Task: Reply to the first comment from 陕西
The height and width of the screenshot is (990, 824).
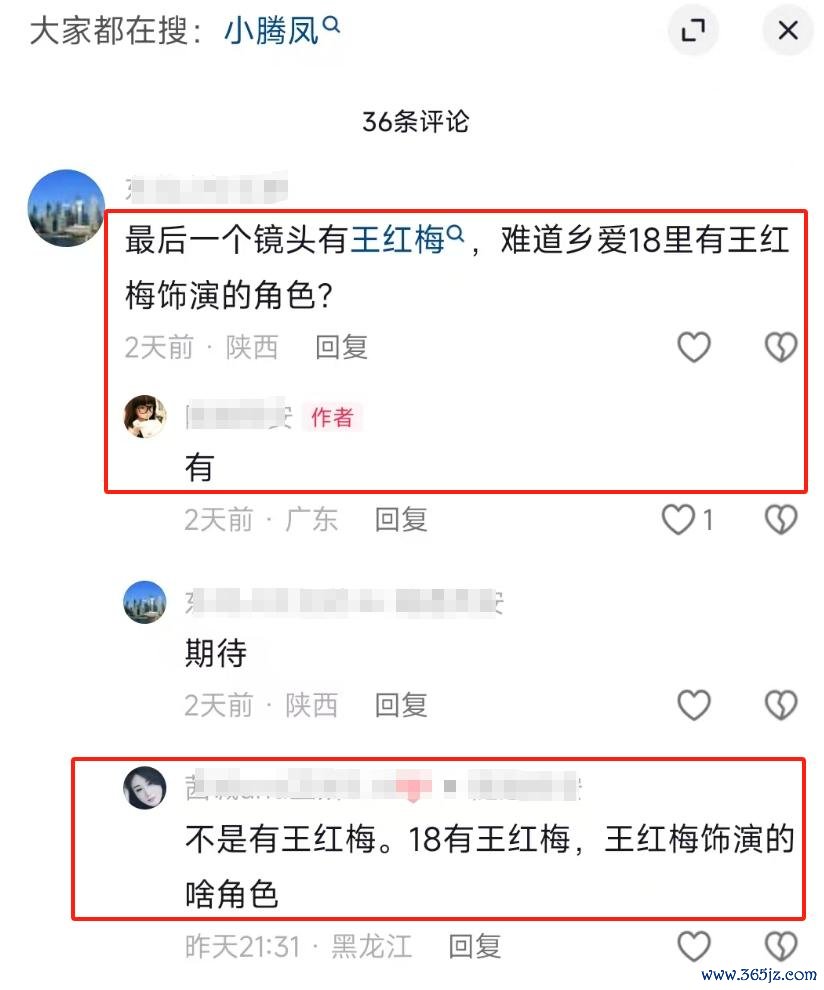Action: tap(342, 347)
